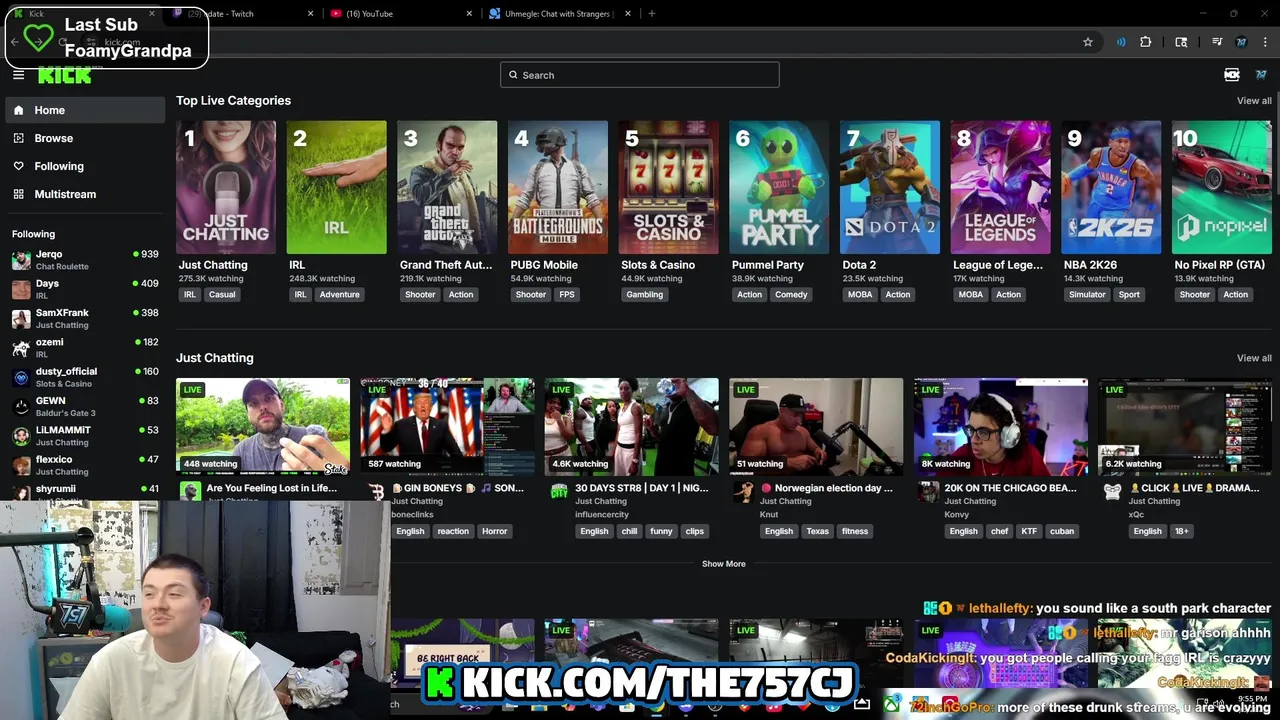This screenshot has height=720, width=1280.
Task: Close the Uhmegle tab
Action: pyautogui.click(x=628, y=14)
